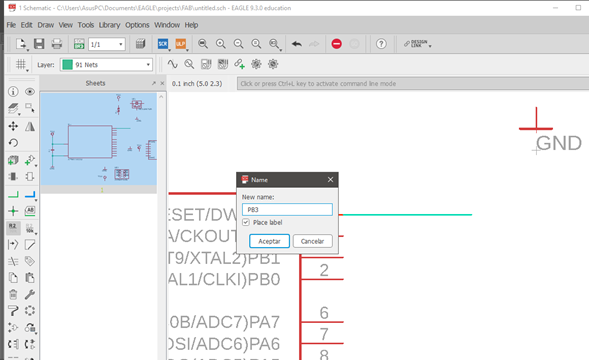Select the Label tool
This screenshot has height=360, width=589.
coord(30,211)
